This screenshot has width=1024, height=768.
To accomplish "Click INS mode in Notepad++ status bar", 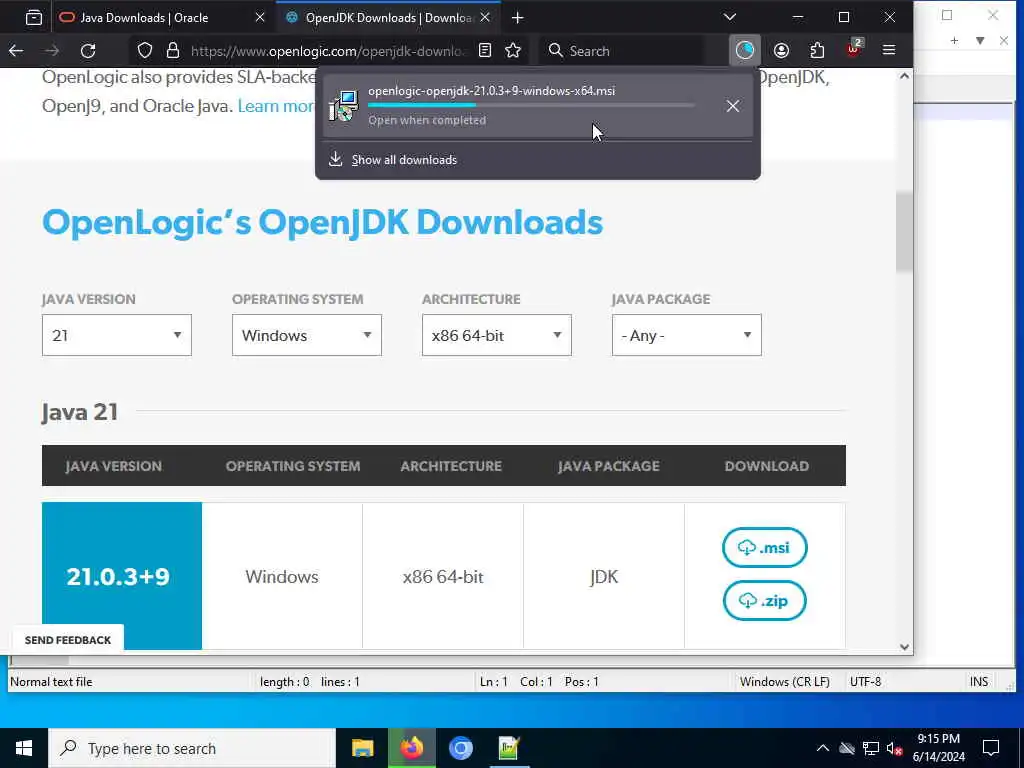I will tap(979, 682).
